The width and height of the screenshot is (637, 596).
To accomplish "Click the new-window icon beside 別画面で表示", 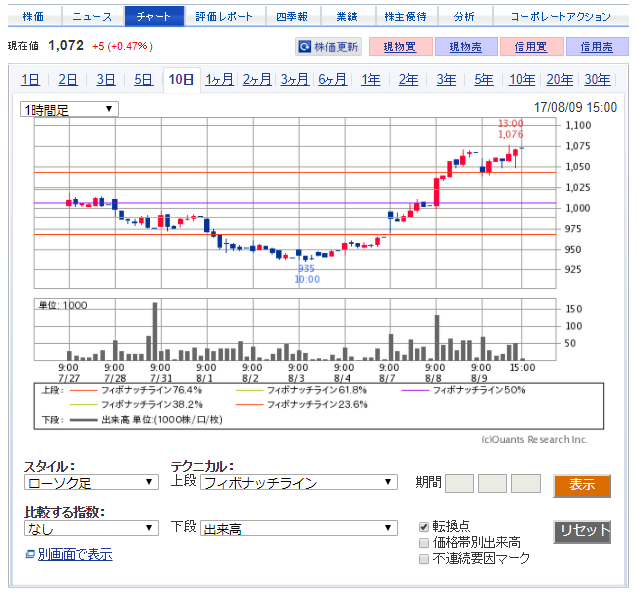I will (x=30, y=554).
